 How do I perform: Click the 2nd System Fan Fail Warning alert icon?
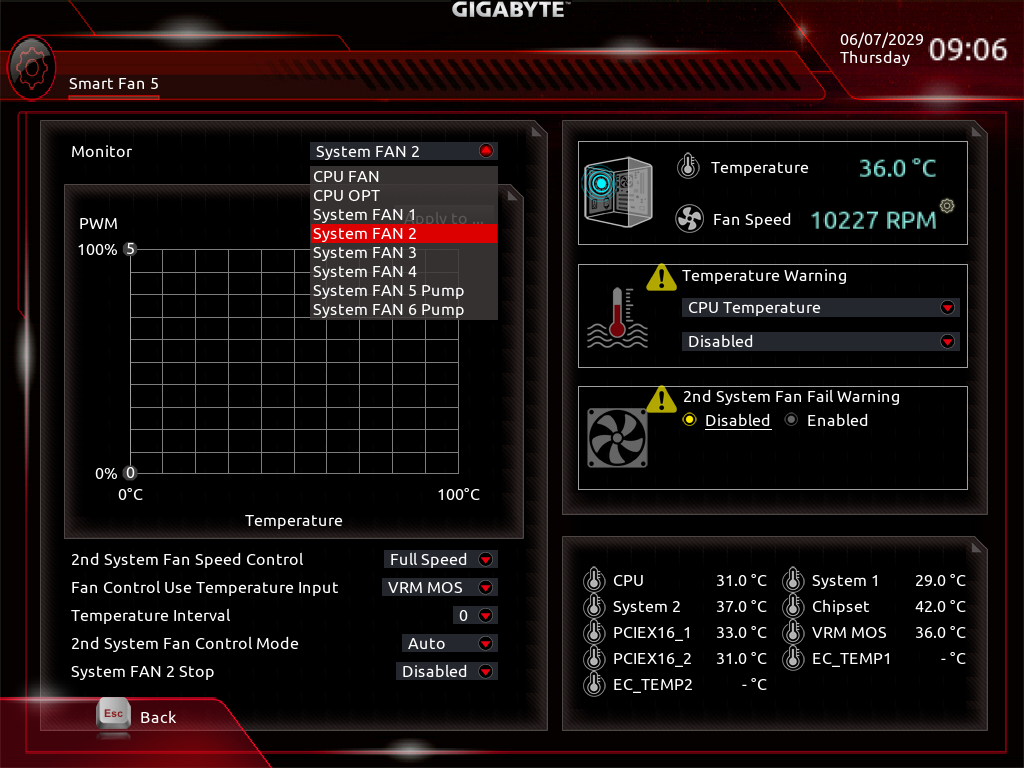point(661,399)
